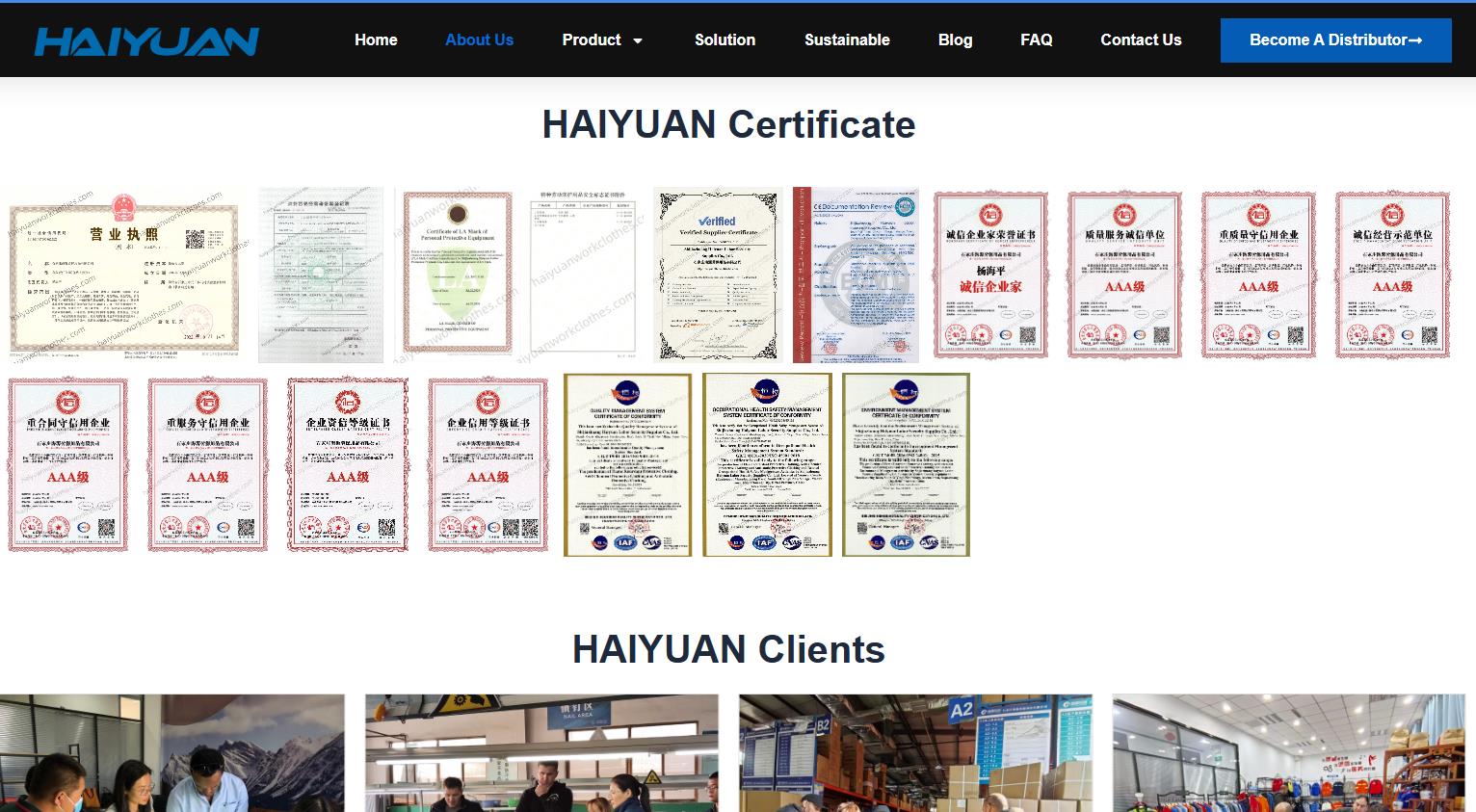Image resolution: width=1476 pixels, height=812 pixels.
Task: Click the HAIYUAN Certificate heading
Action: [728, 124]
